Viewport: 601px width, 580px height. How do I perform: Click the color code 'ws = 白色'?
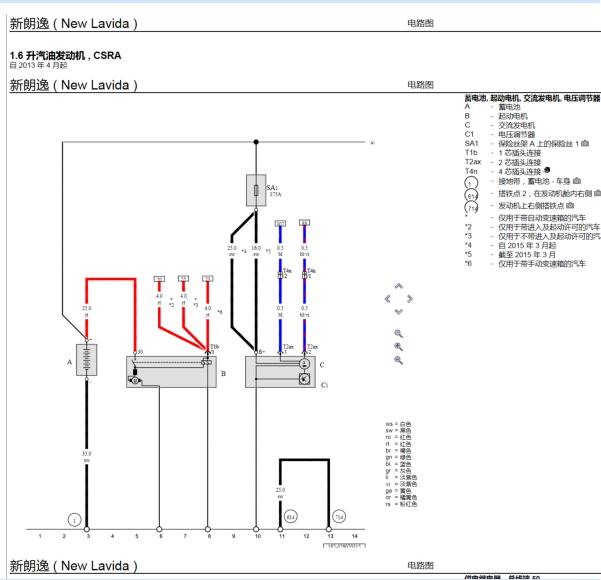(398, 424)
